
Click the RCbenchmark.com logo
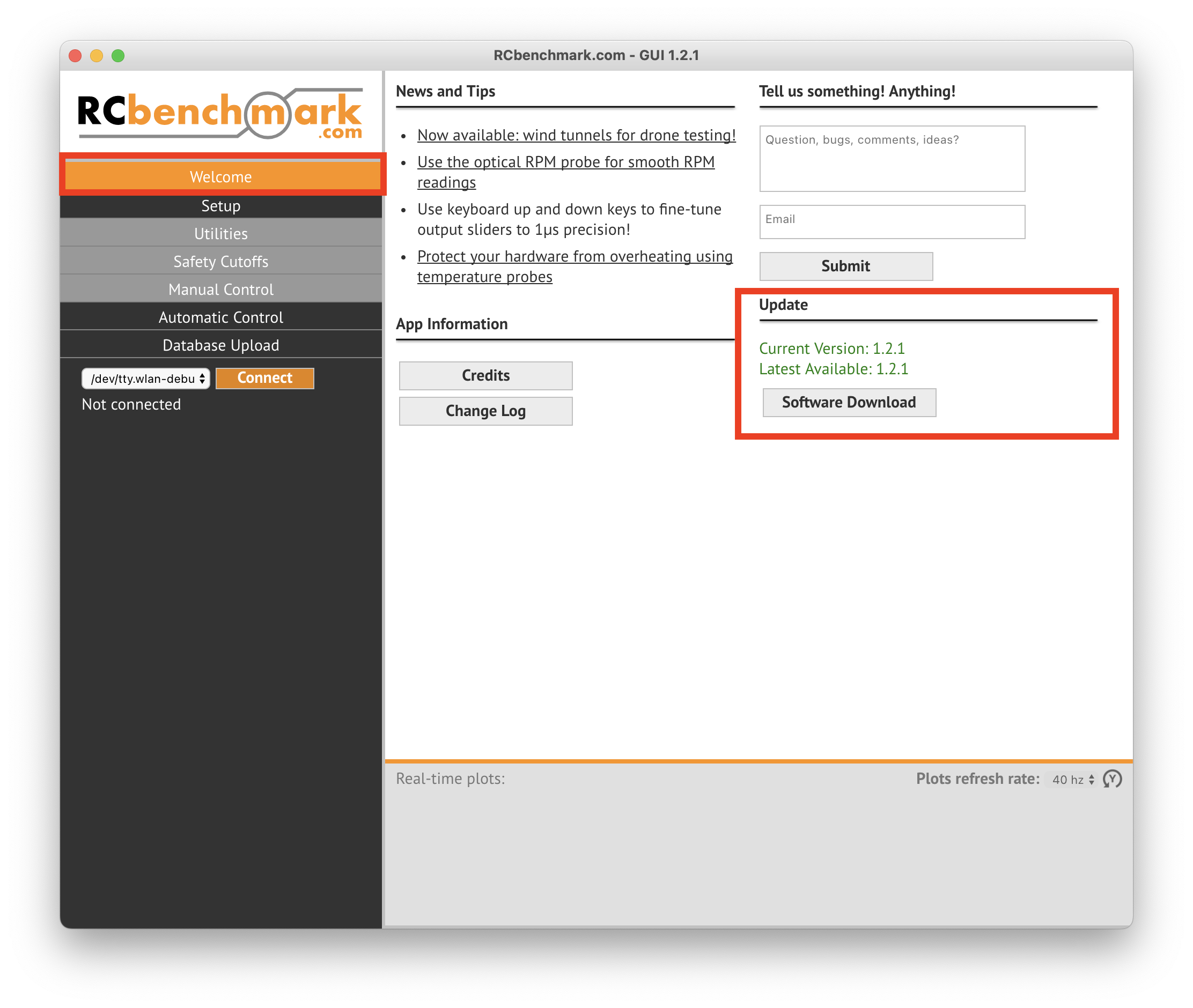[220, 114]
